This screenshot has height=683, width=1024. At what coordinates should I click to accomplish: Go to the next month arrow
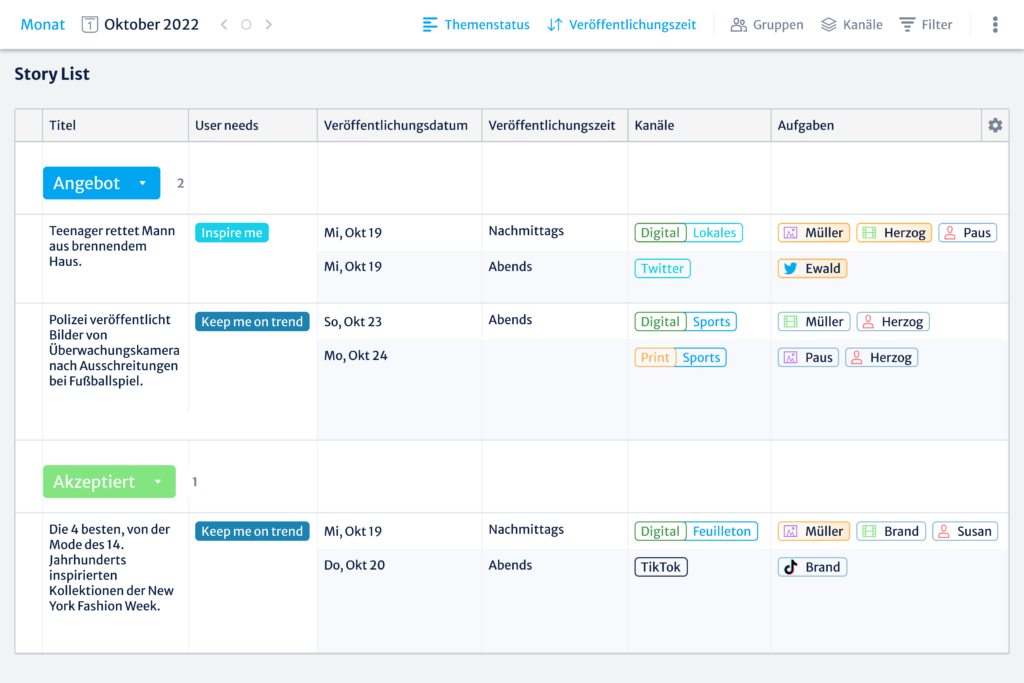268,24
